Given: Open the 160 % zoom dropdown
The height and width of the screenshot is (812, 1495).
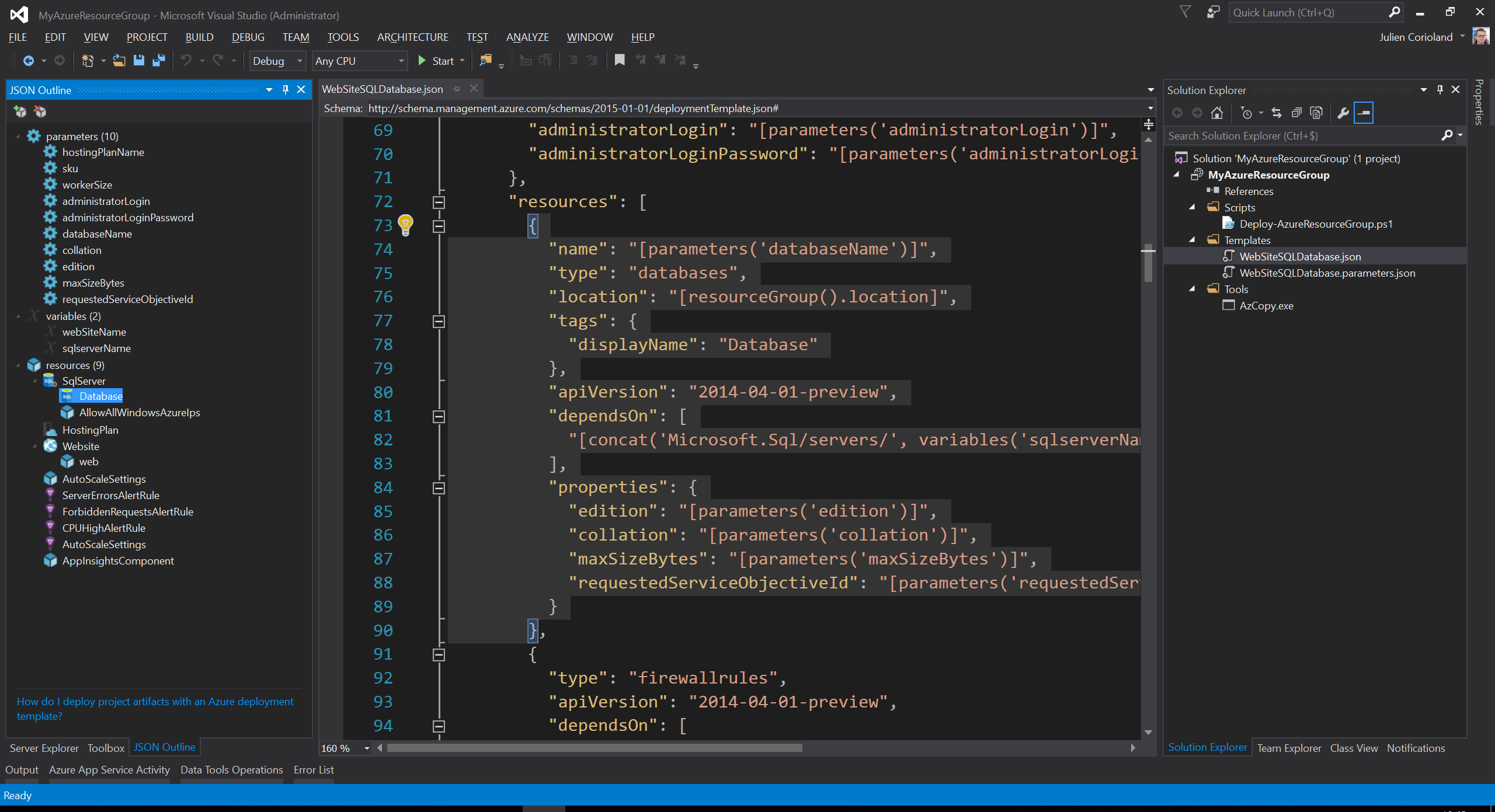Looking at the screenshot, I should (367, 748).
